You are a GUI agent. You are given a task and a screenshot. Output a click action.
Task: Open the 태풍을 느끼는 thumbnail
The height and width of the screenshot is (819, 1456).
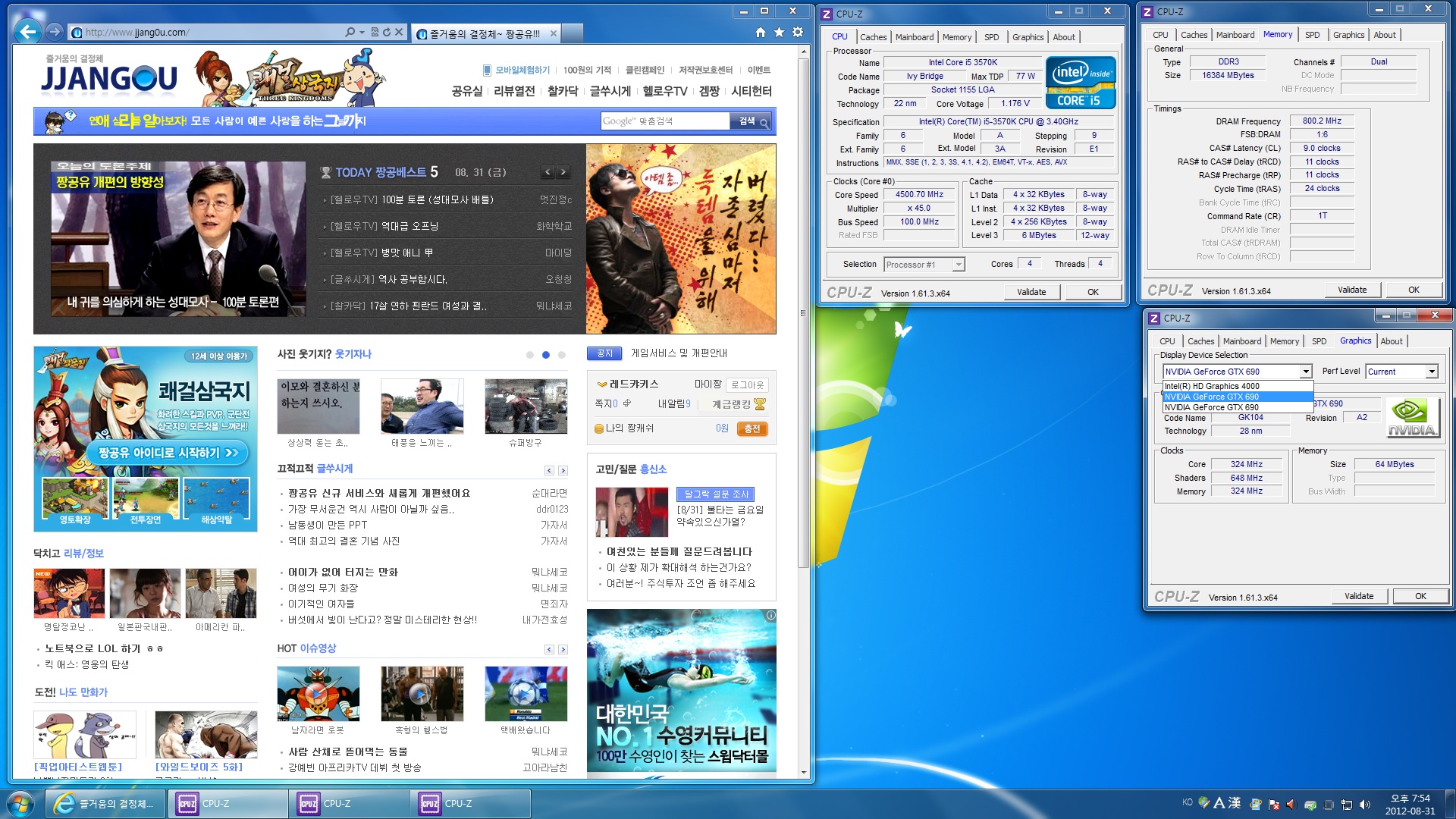pos(422,406)
